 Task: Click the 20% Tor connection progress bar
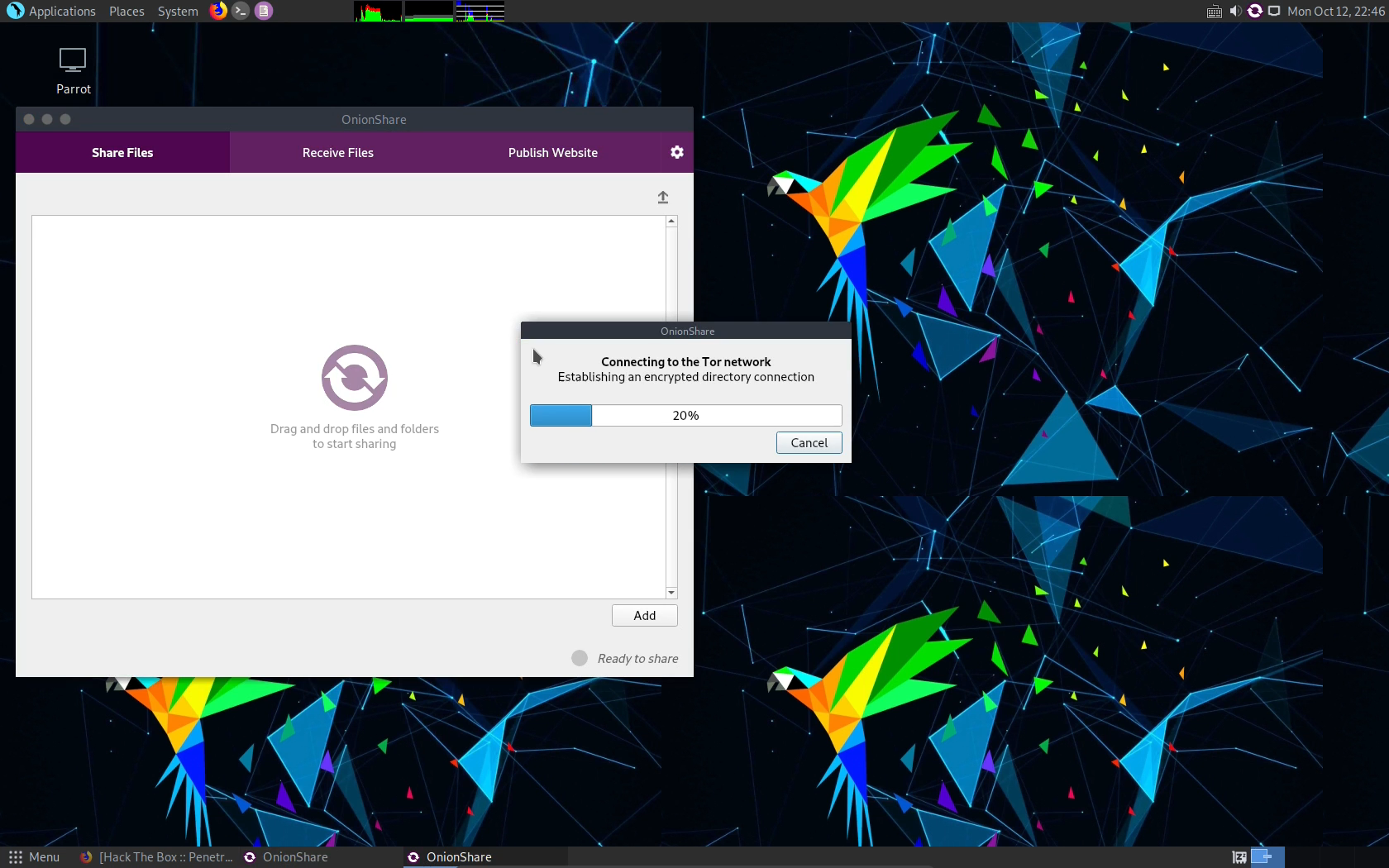(x=685, y=415)
